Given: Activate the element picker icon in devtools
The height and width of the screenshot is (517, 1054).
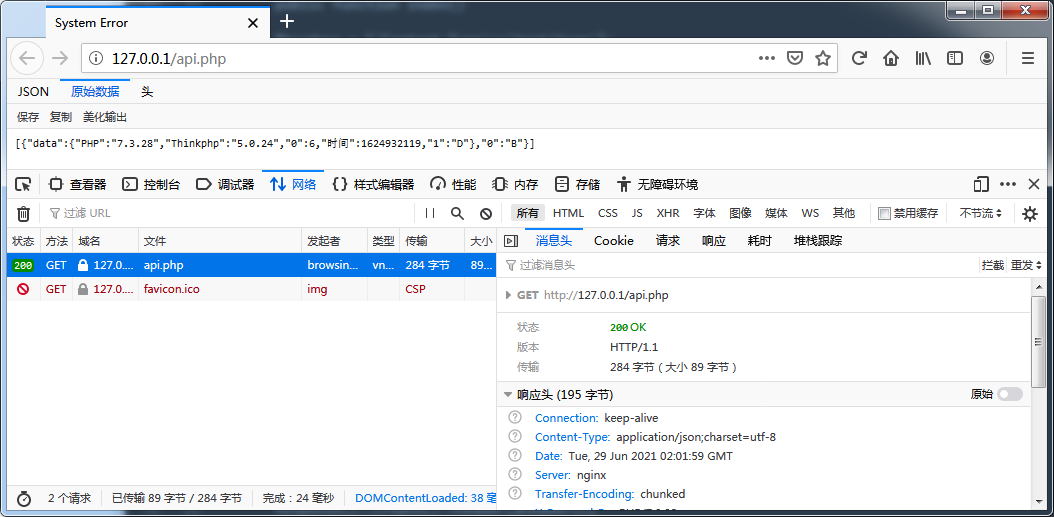Looking at the screenshot, I should coord(23,184).
